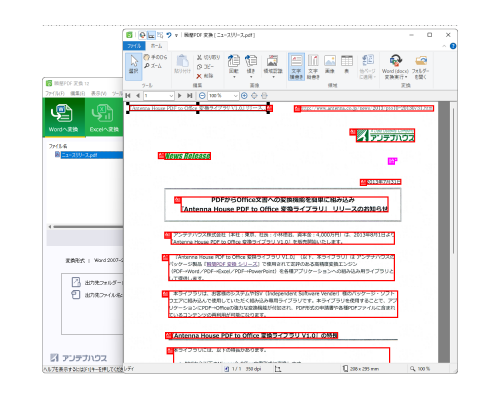Click the Excelへ変換 button in back window
Image resolution: width=500 pixels, height=400 pixels.
pyautogui.click(x=104, y=117)
